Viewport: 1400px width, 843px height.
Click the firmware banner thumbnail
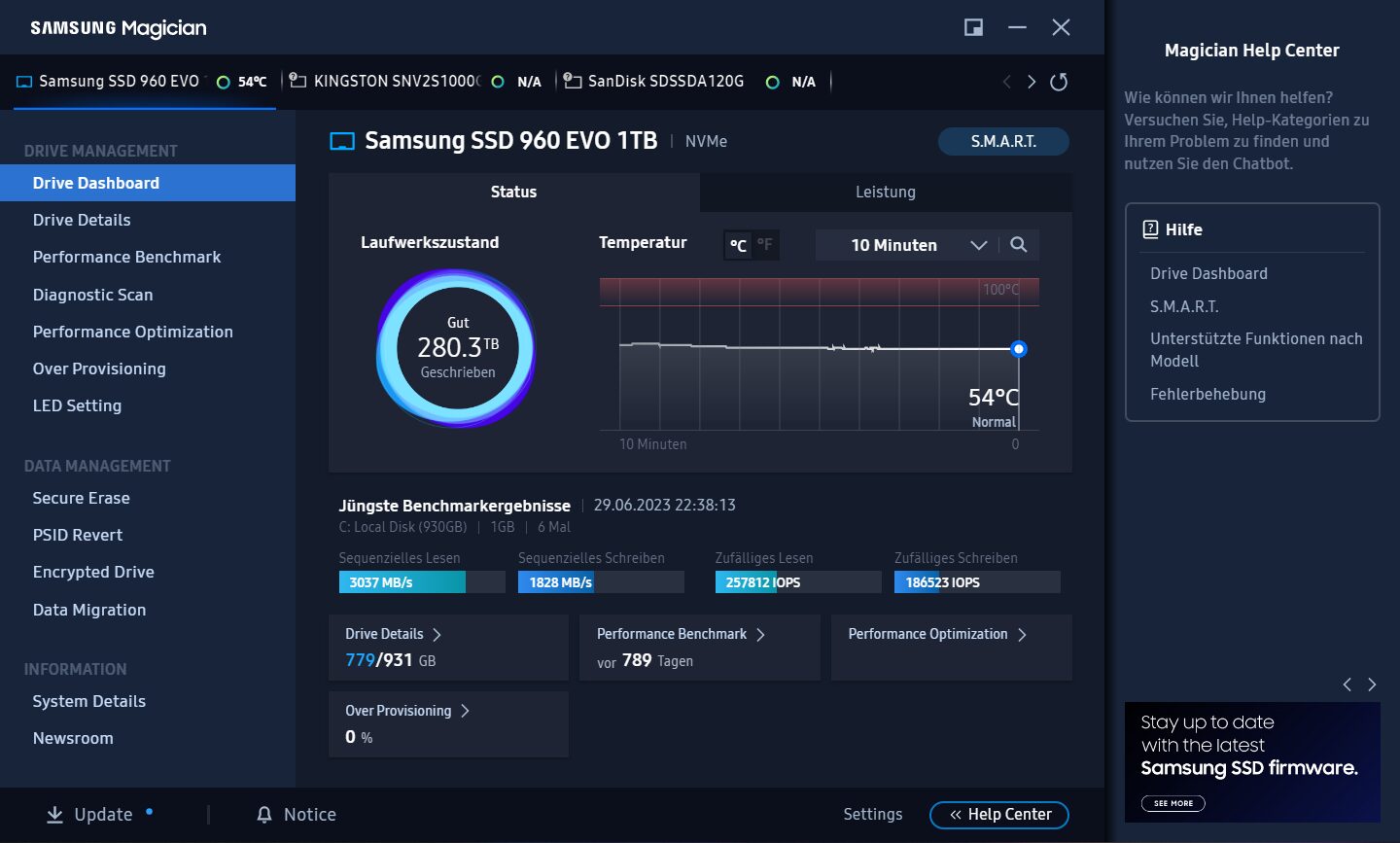point(1252,762)
